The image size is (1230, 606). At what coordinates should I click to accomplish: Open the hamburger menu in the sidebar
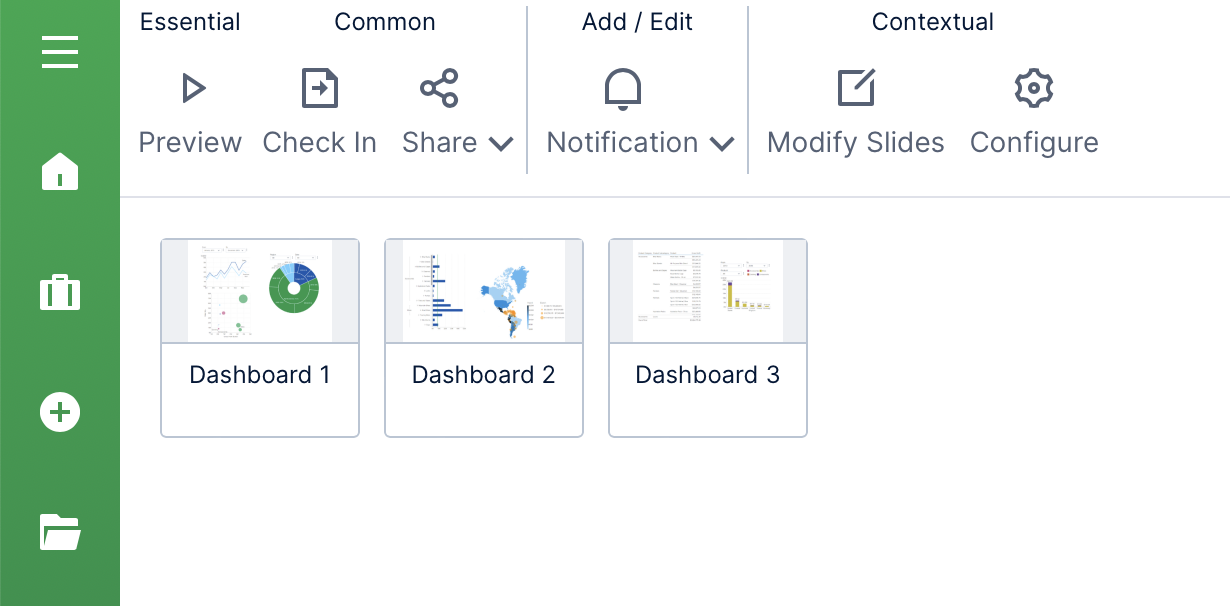[x=60, y=52]
